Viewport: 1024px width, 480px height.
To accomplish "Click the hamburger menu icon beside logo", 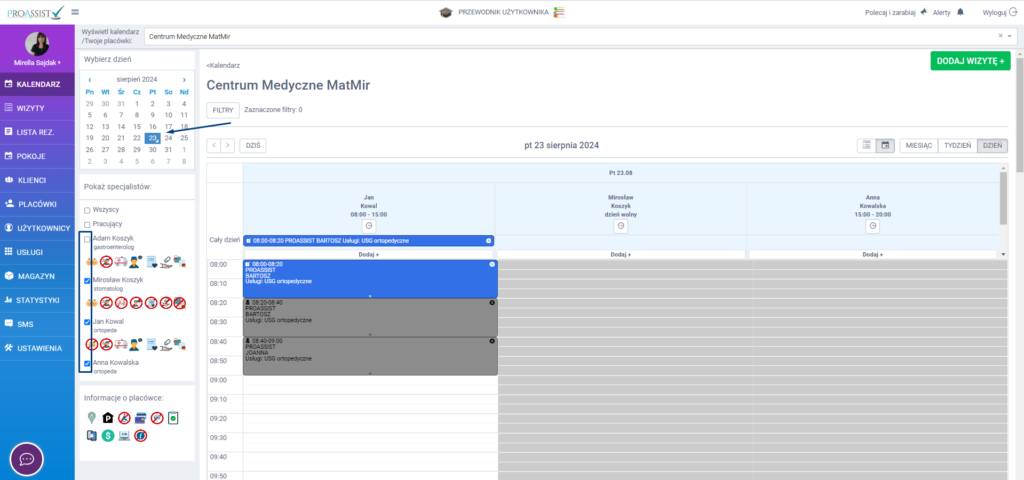I will pos(75,12).
